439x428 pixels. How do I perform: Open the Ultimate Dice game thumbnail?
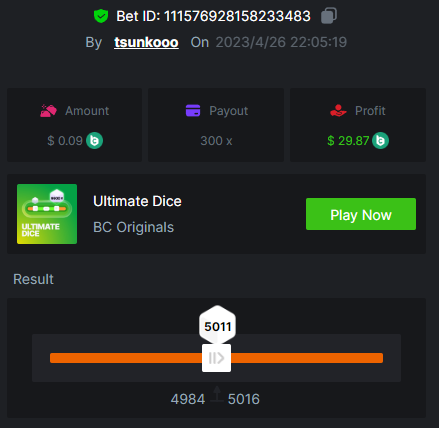click(x=47, y=214)
